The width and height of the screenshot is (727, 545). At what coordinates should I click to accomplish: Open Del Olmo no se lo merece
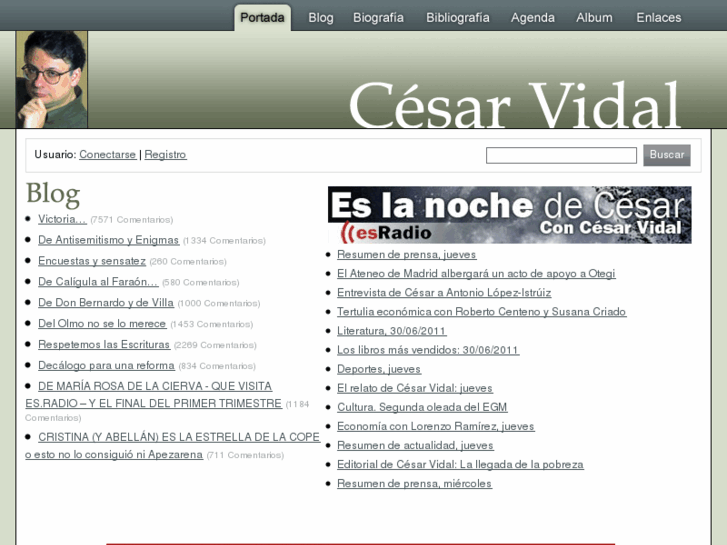tap(102, 323)
